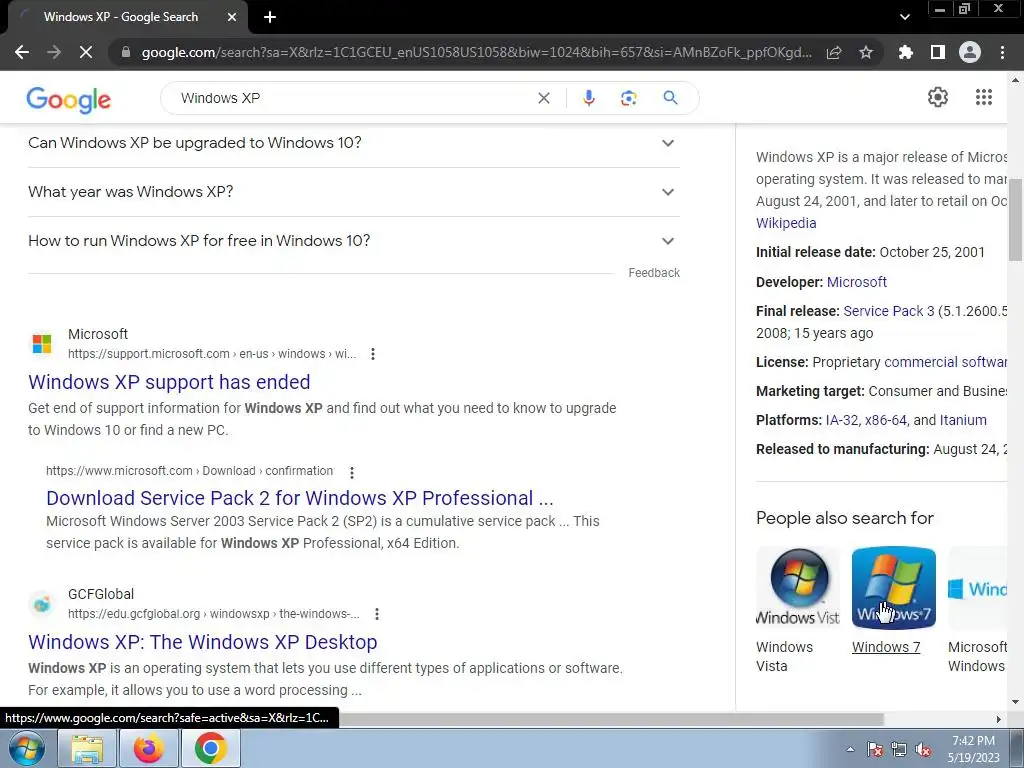Switch to Chrome on the taskbar

coord(210,748)
